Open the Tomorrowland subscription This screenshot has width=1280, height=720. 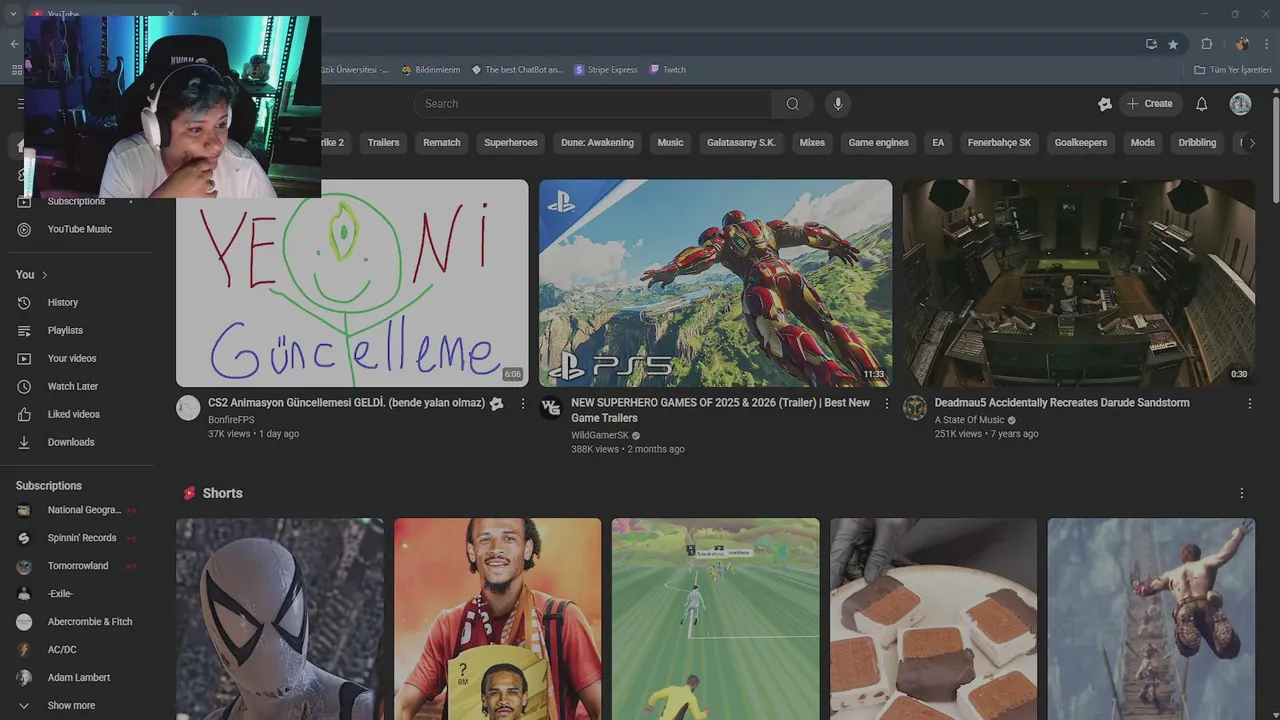click(77, 566)
